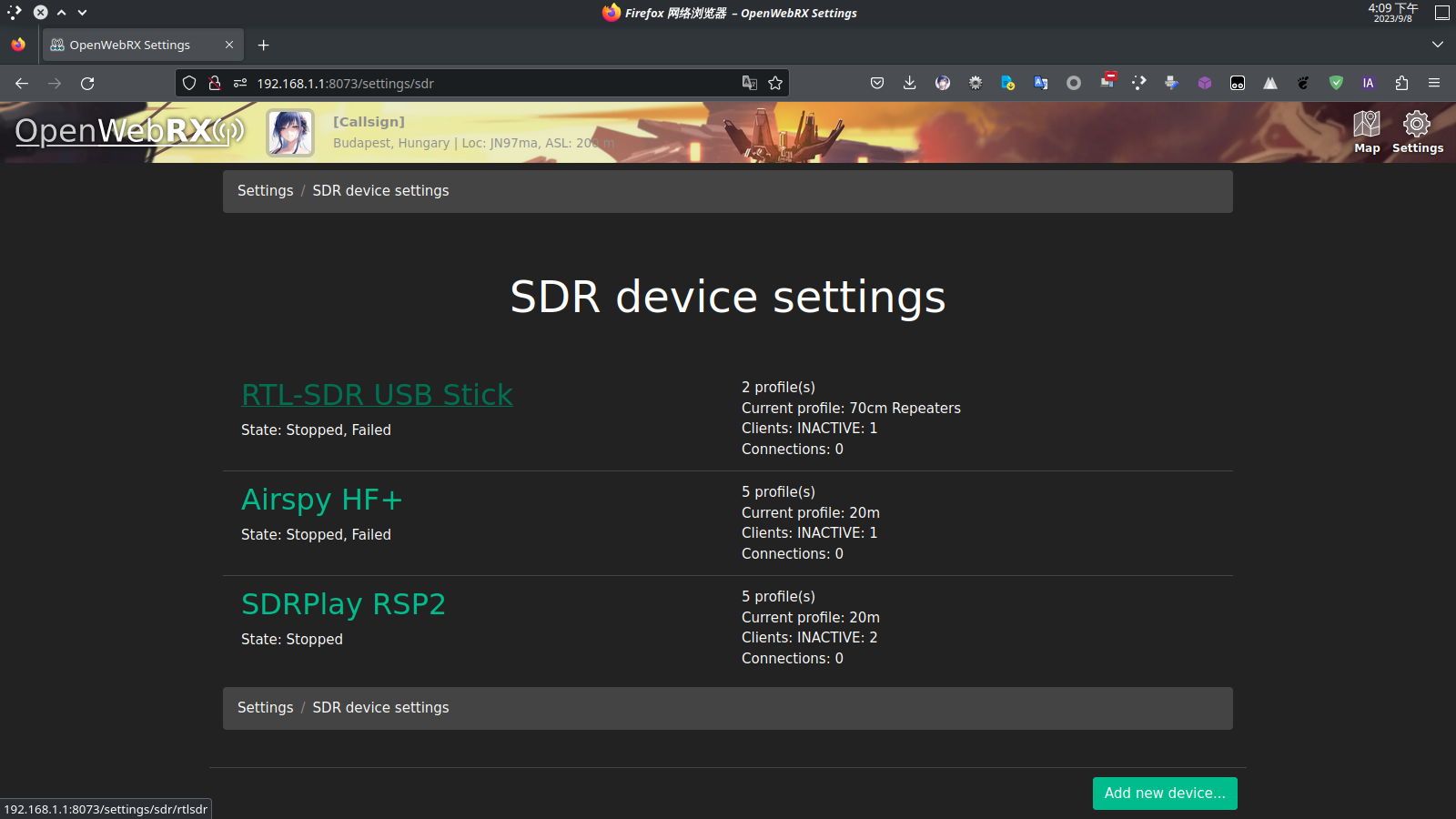Bookmark this page with the star icon
The image size is (1456, 819).
coord(774,83)
